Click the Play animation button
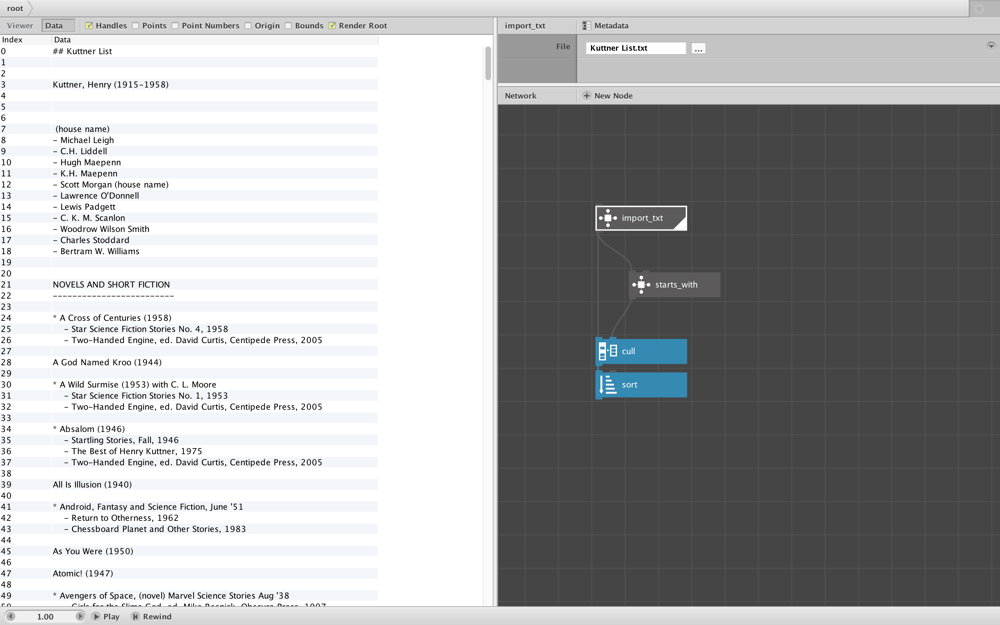 (x=106, y=617)
